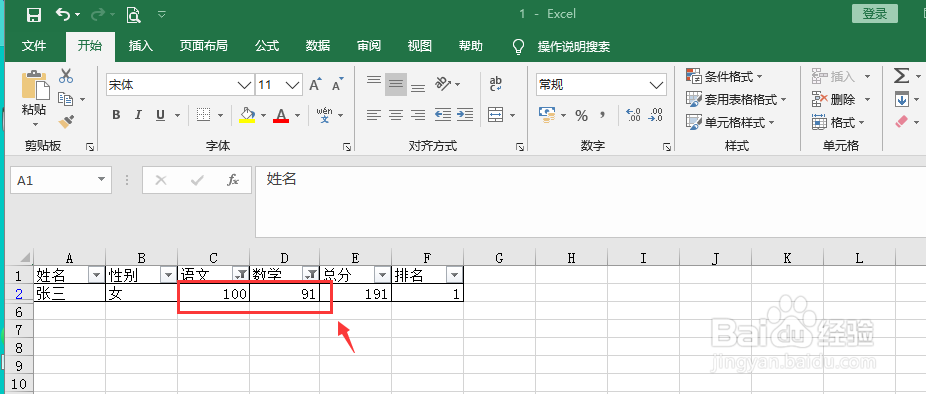Open 条件格式 conditional formatting
This screenshot has height=394, width=926.
click(x=725, y=76)
